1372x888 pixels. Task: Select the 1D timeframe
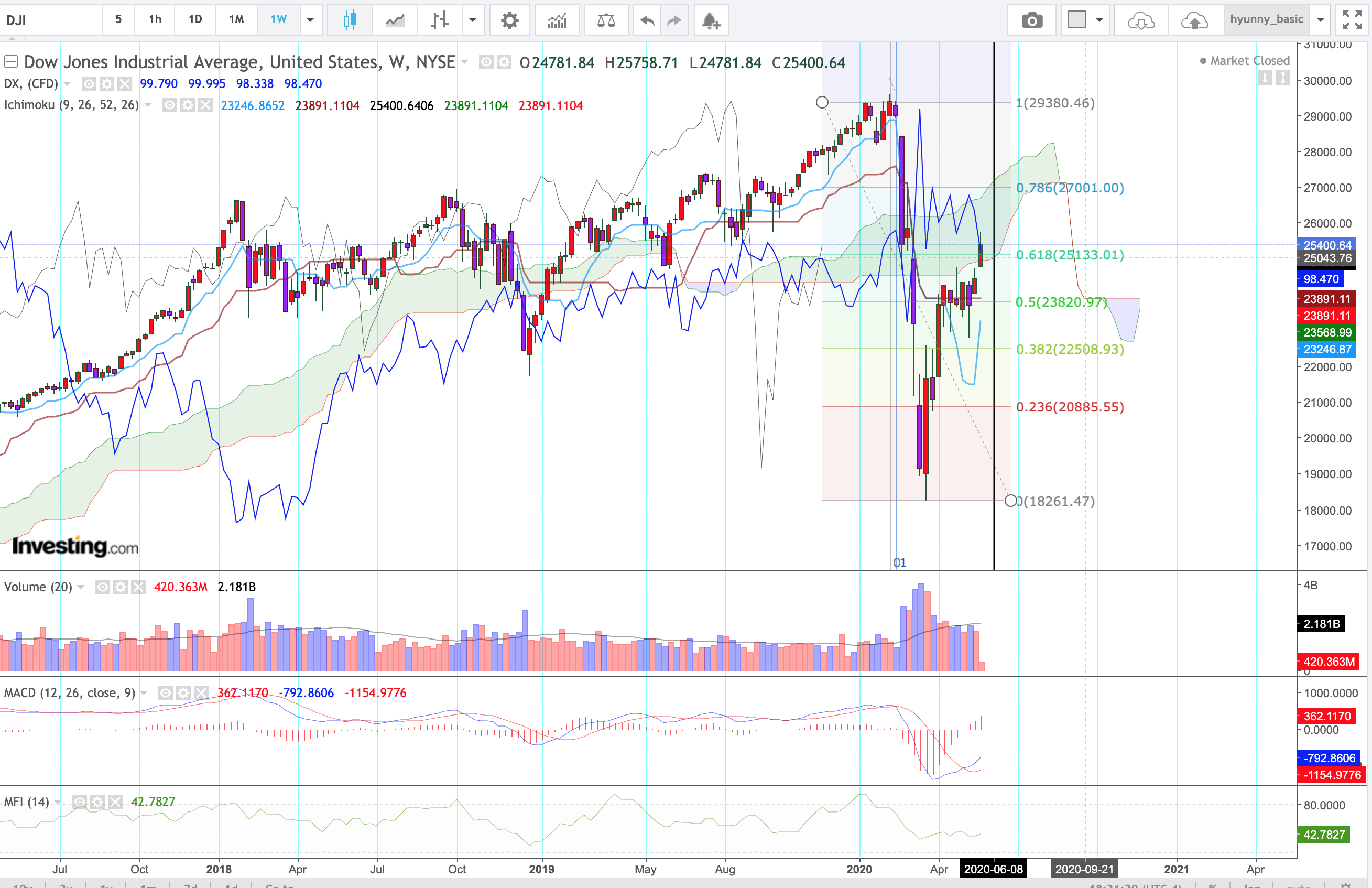pos(195,19)
